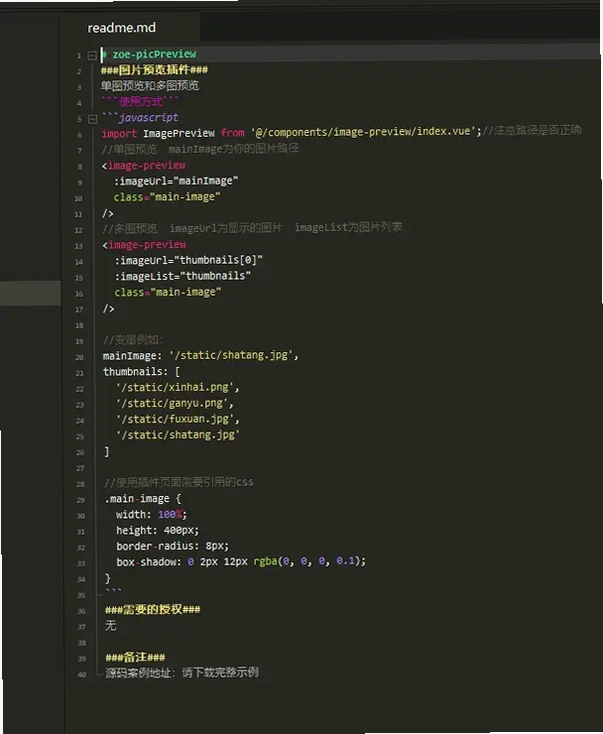This screenshot has width=603, height=734.
Task: Click the closing /> on line 17
Action: click(x=108, y=308)
